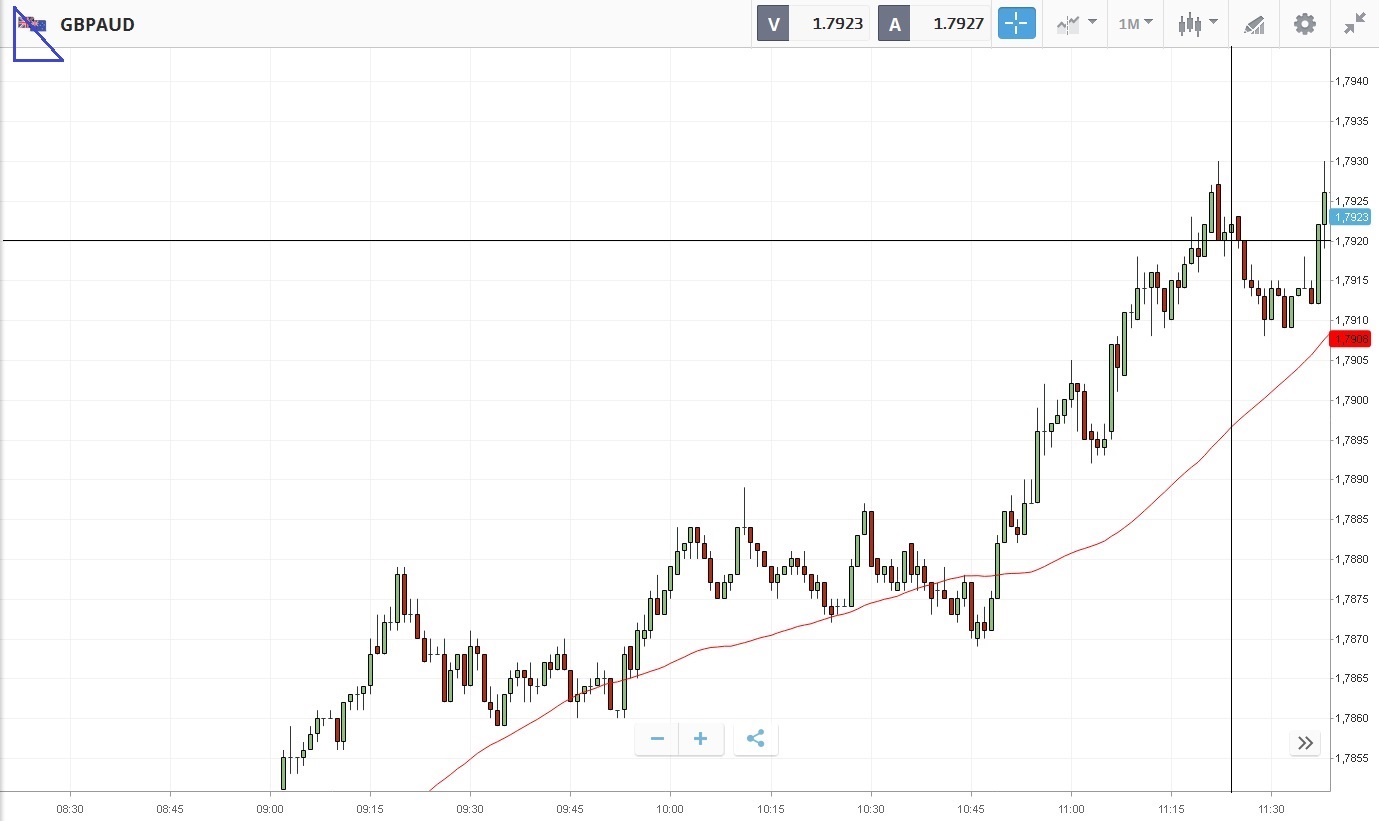Toggle the crosshair cursor tool

click(x=1016, y=24)
